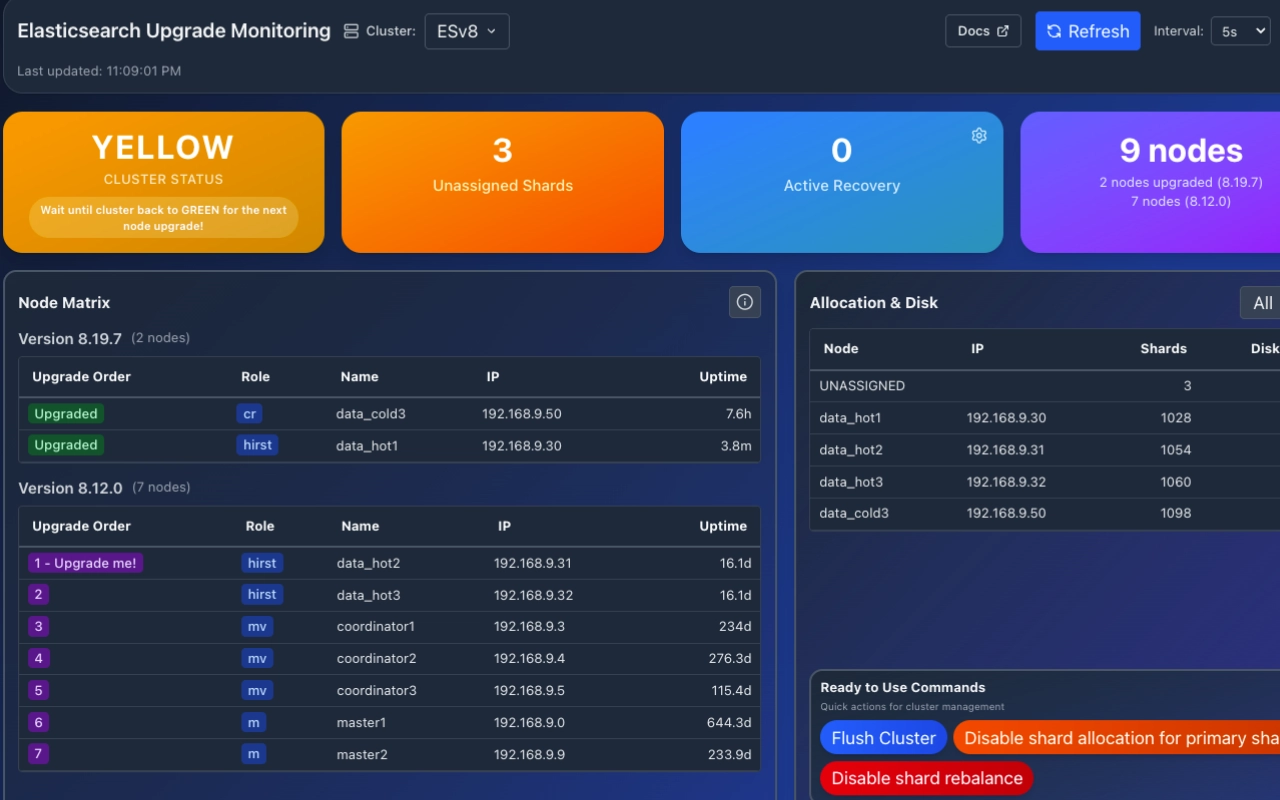Click the '1 - Upgrade me!' badge
The image size is (1280, 800).
85,563
